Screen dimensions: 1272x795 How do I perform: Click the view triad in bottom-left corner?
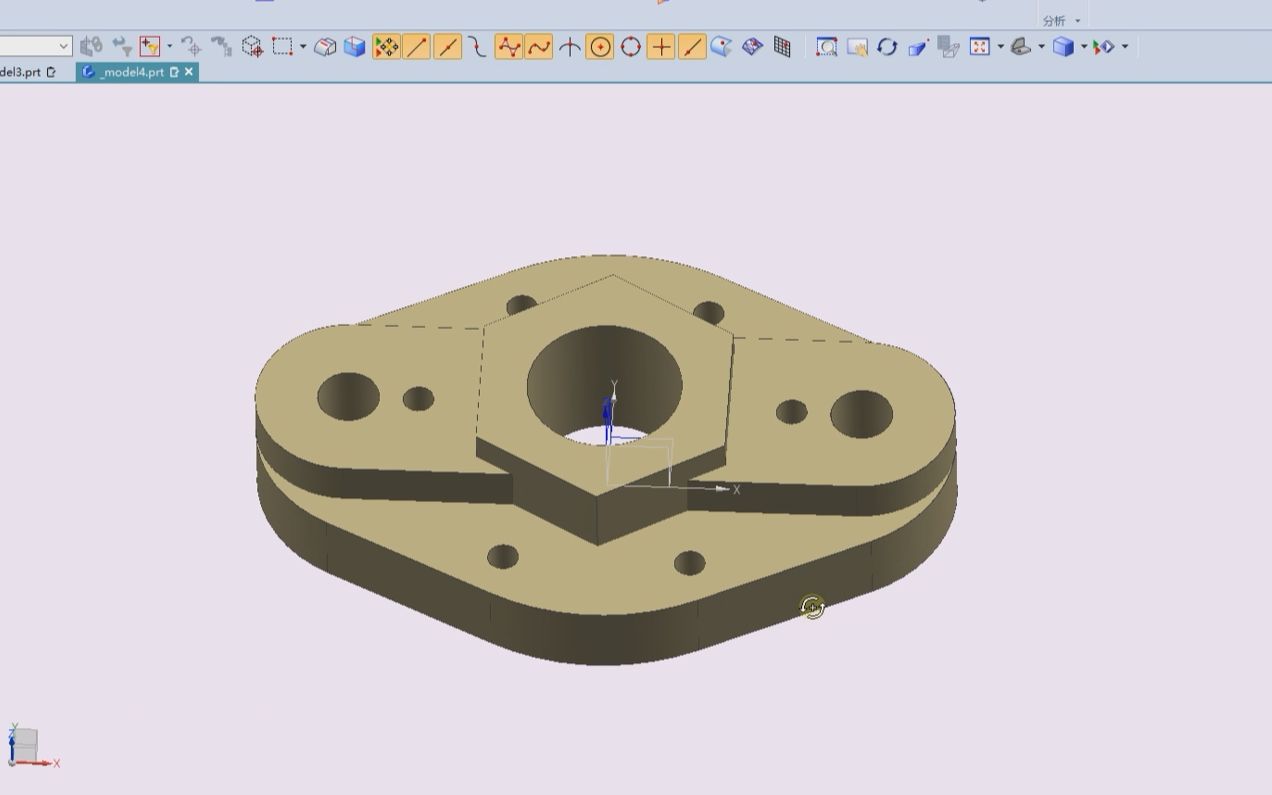tap(25, 747)
